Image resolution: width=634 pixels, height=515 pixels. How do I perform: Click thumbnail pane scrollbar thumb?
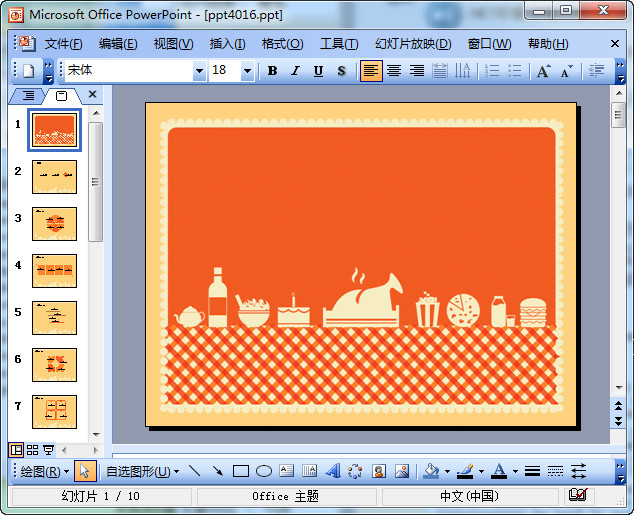95,182
